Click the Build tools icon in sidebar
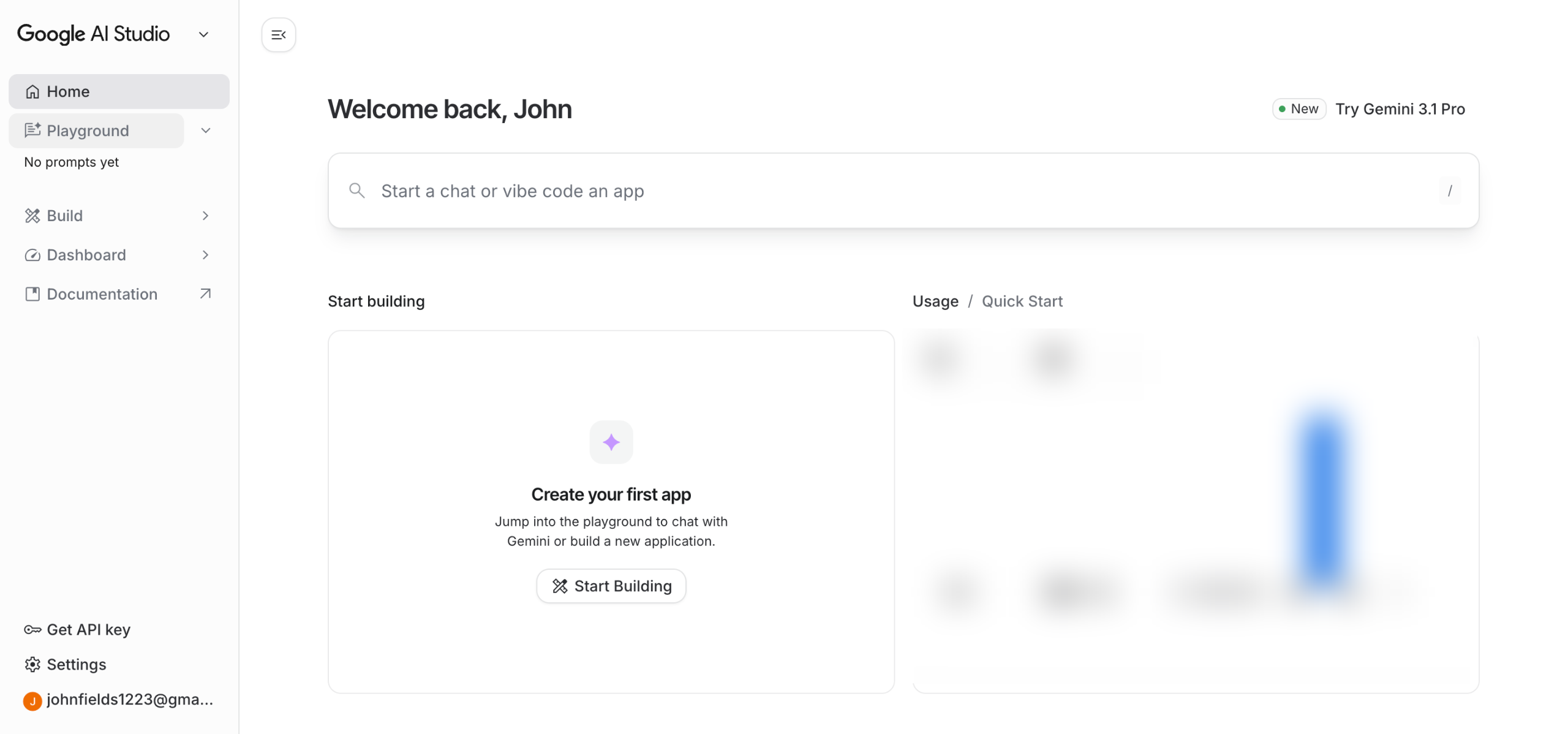The image size is (1568, 734). (x=32, y=216)
